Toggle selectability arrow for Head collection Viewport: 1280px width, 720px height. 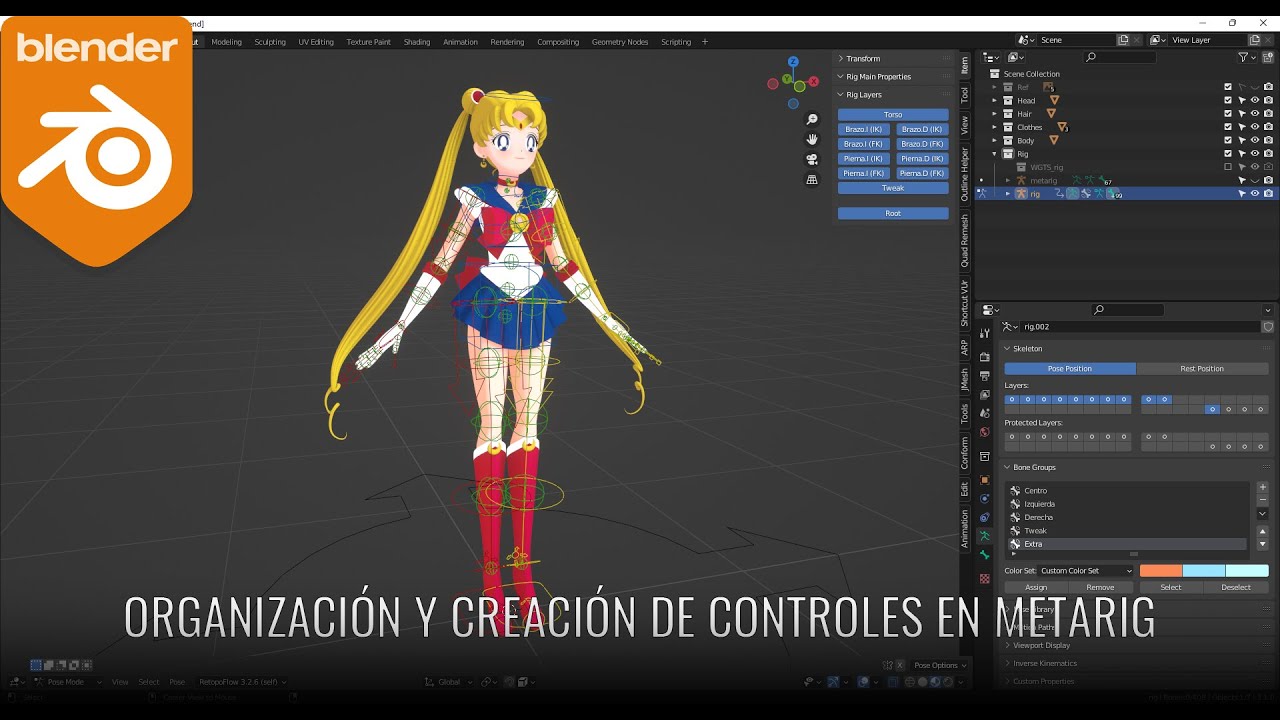1242,100
